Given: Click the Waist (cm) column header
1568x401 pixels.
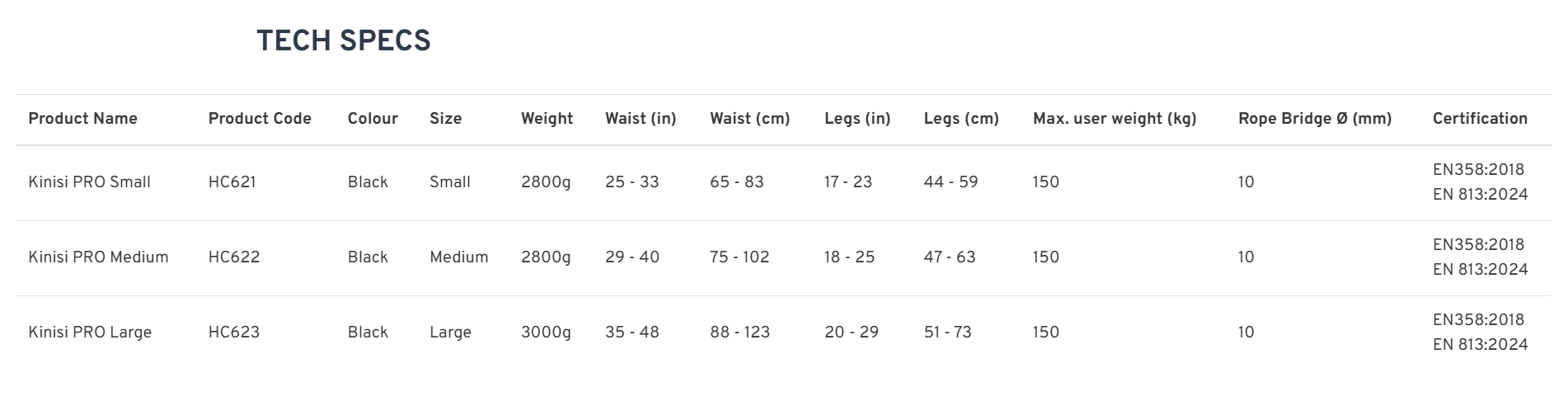Looking at the screenshot, I should (x=749, y=119).
